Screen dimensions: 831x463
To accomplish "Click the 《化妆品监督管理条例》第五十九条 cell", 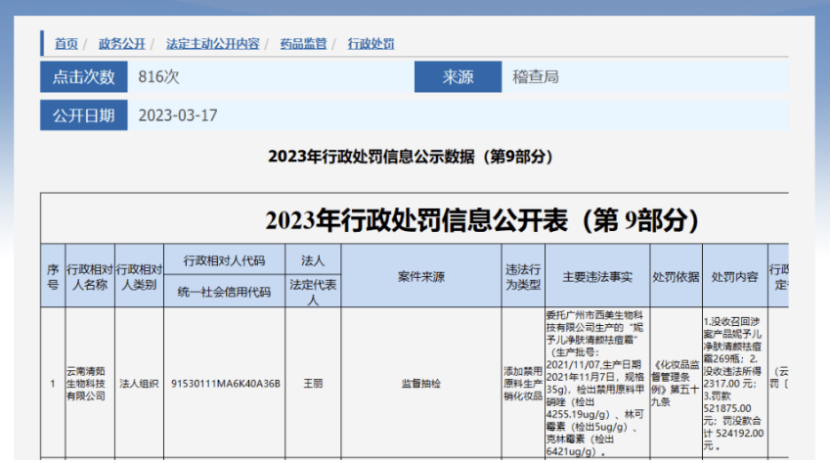I will click(x=676, y=383).
